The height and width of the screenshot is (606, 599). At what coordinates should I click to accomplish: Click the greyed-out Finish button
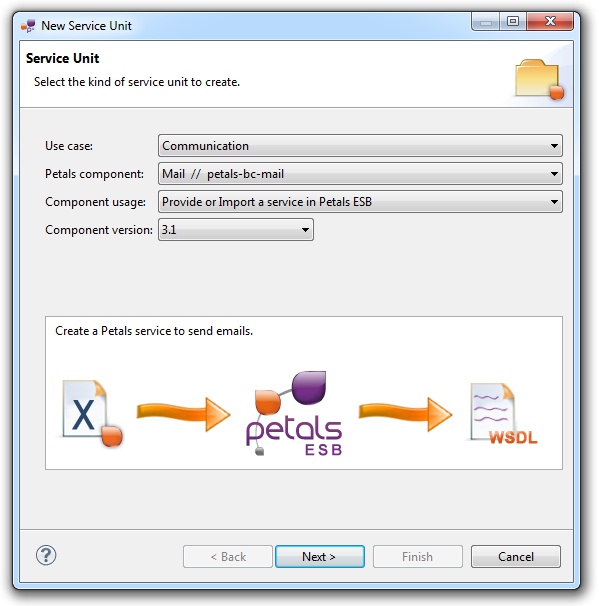point(418,557)
